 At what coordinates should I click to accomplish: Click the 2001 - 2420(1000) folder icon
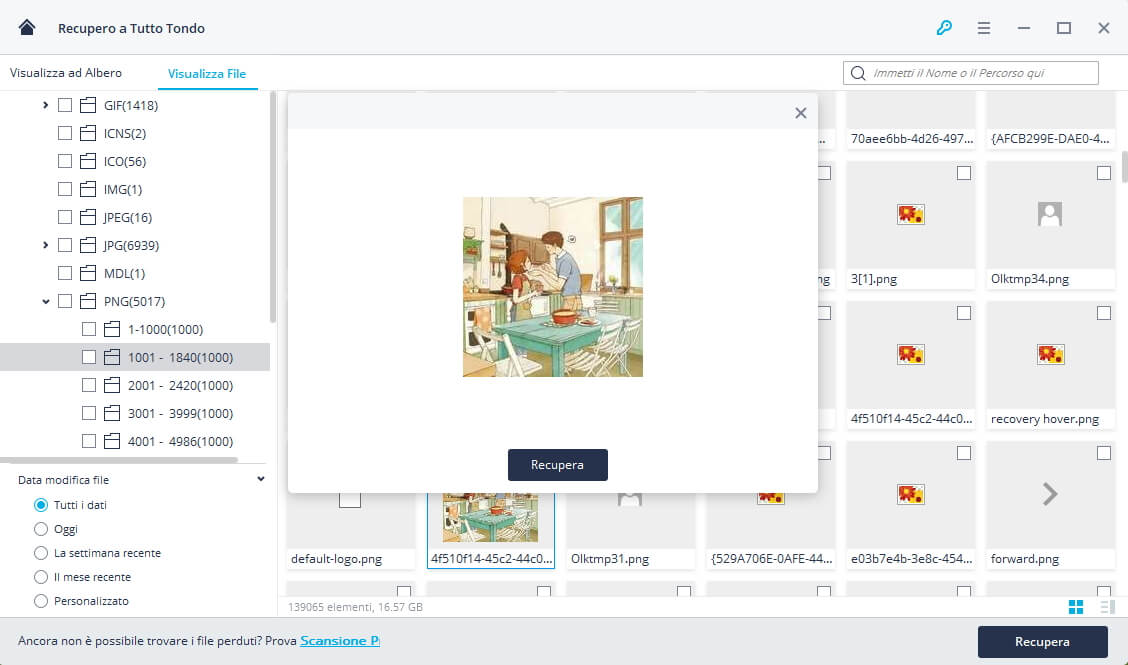point(112,385)
